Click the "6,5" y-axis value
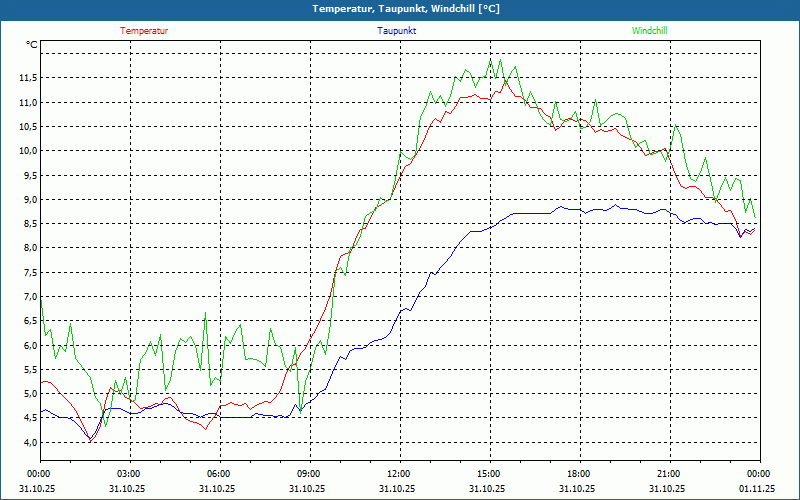The width and height of the screenshot is (800, 500). coord(30,321)
